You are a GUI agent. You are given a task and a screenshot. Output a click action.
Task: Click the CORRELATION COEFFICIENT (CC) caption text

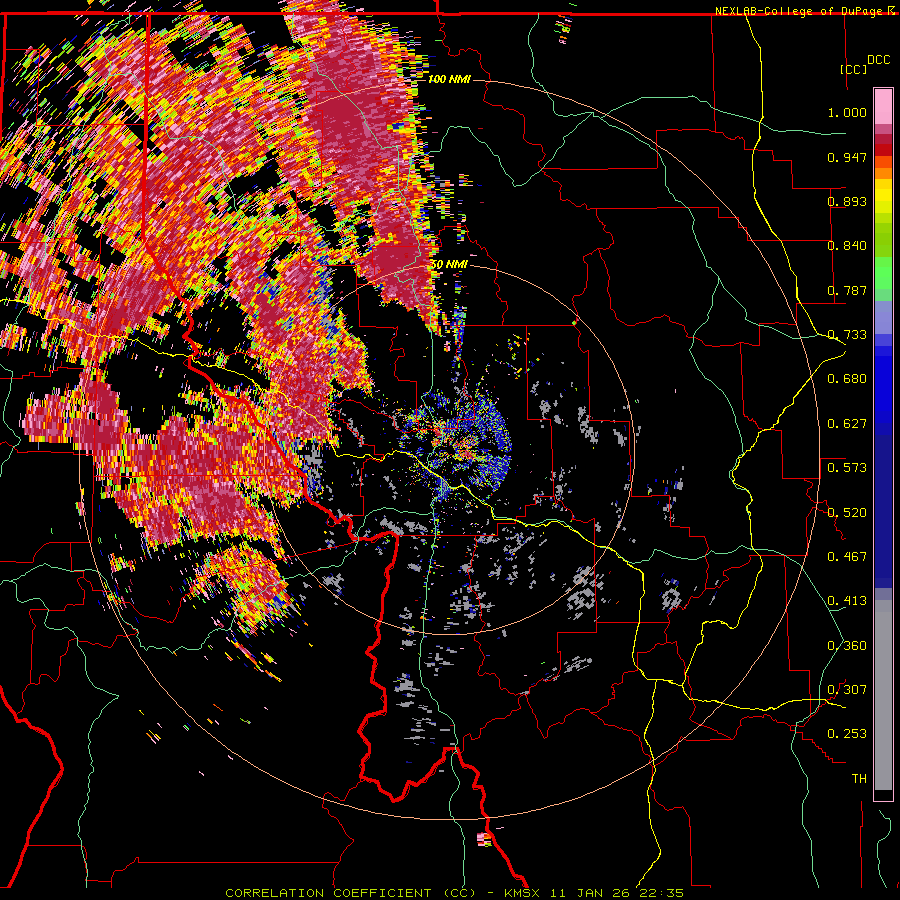click(x=350, y=893)
